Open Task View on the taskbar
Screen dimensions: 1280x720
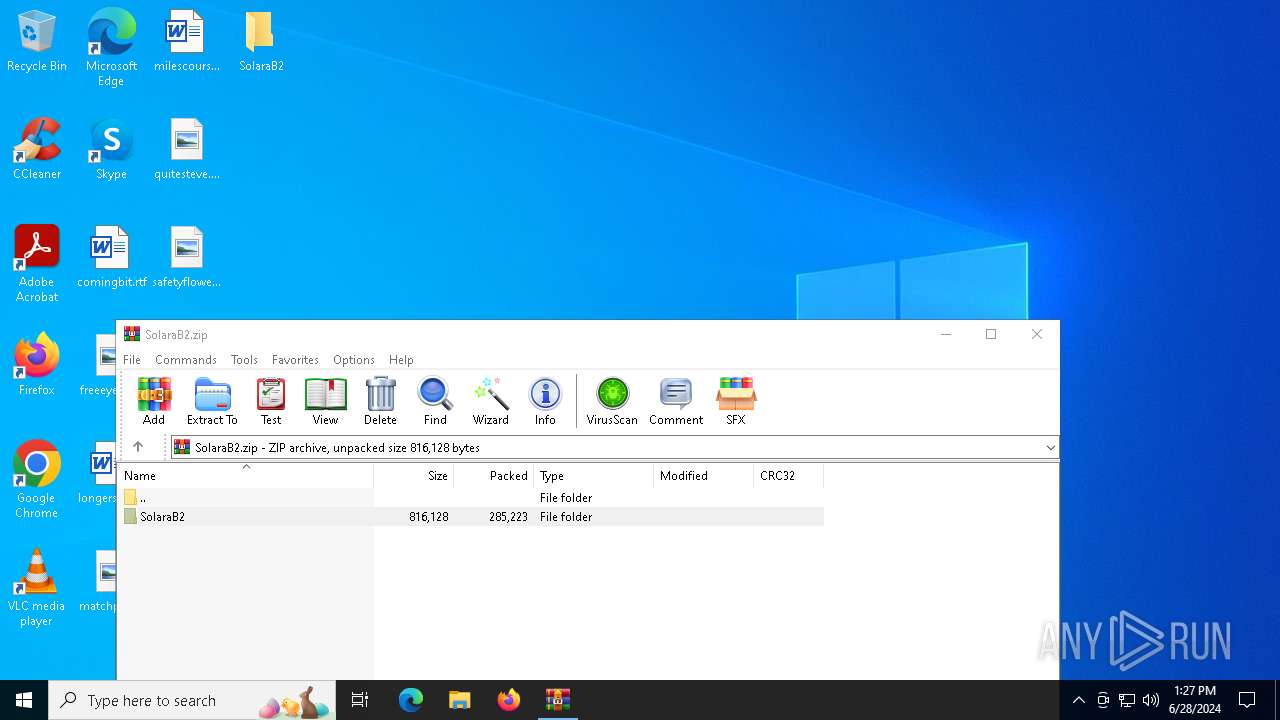(x=360, y=700)
